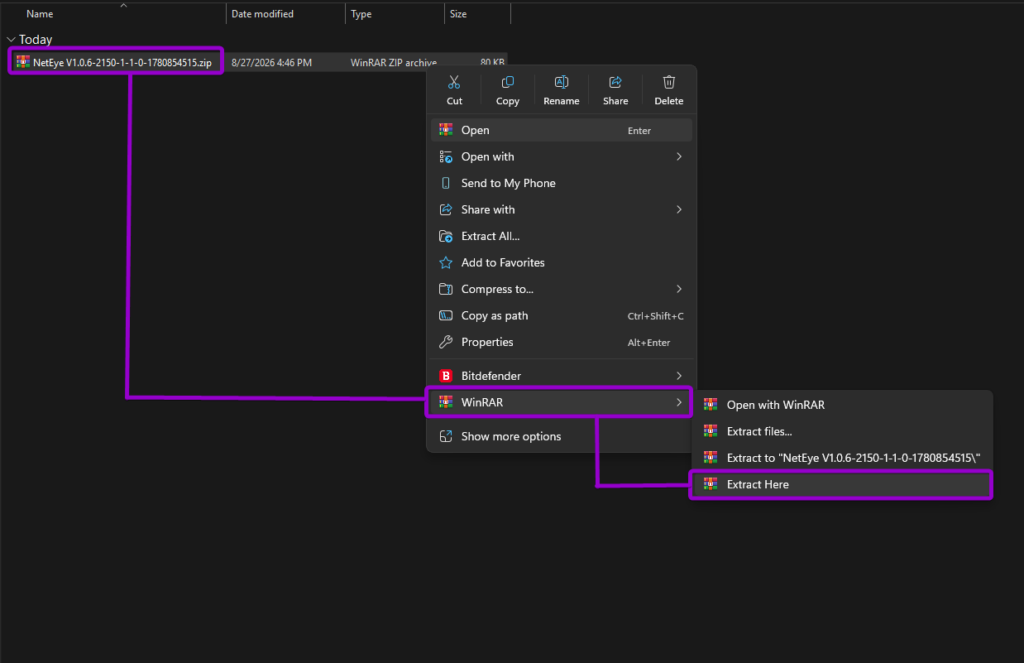Expand the Share with submenu arrow

[x=679, y=210]
